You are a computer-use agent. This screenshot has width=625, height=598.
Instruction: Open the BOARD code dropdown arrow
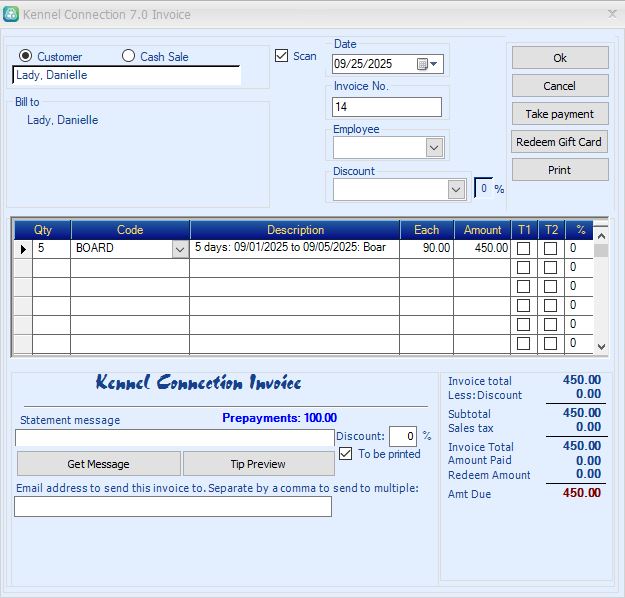tap(180, 250)
